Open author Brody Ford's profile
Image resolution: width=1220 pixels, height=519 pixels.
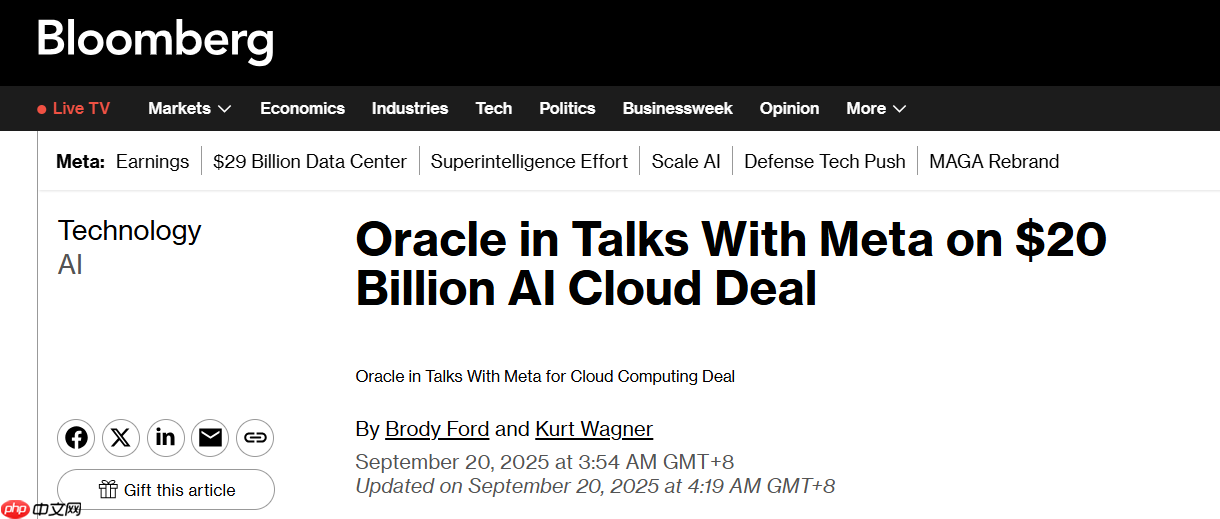(437, 429)
